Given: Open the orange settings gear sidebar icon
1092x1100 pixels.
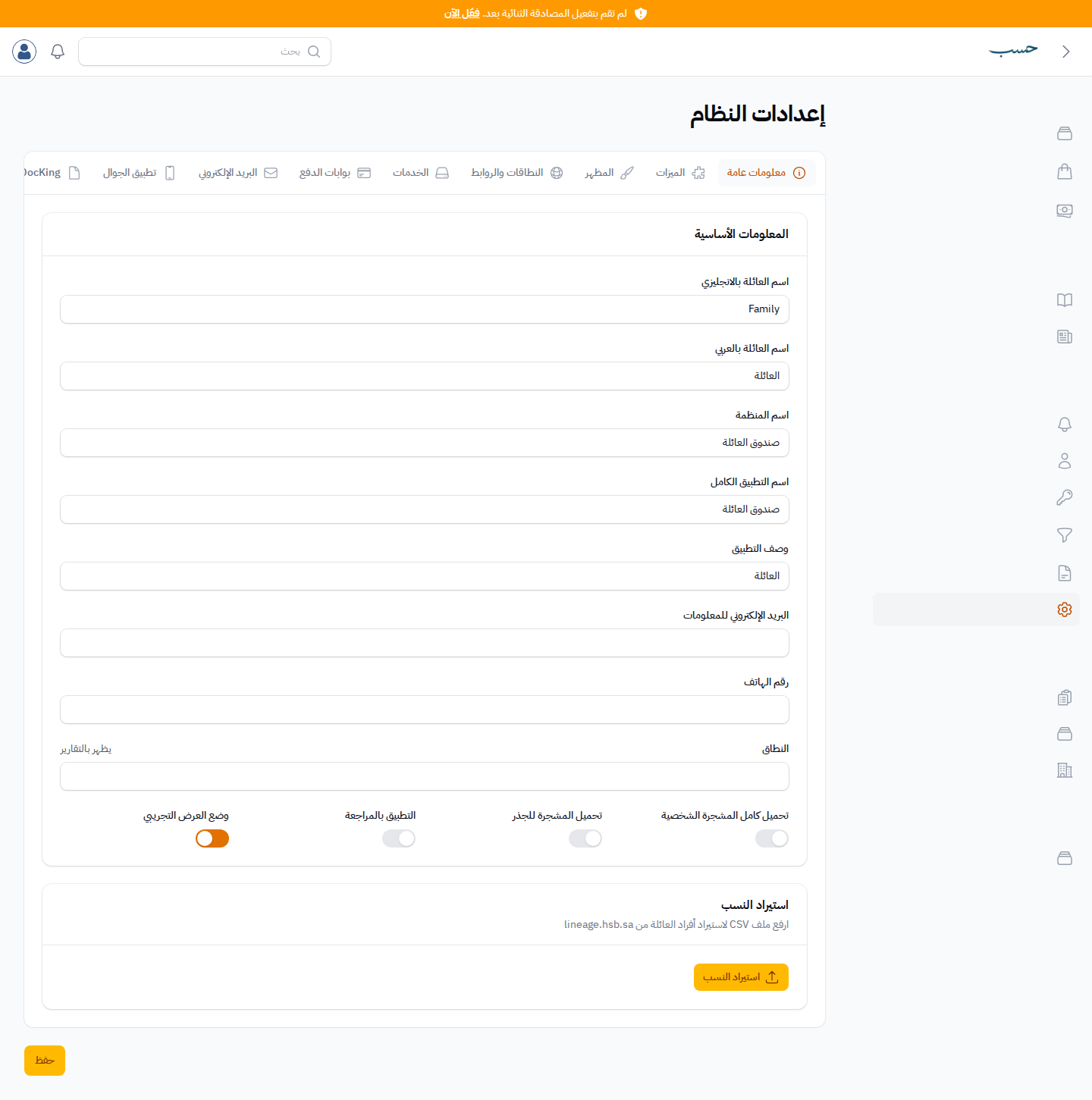Looking at the screenshot, I should coord(1065,610).
